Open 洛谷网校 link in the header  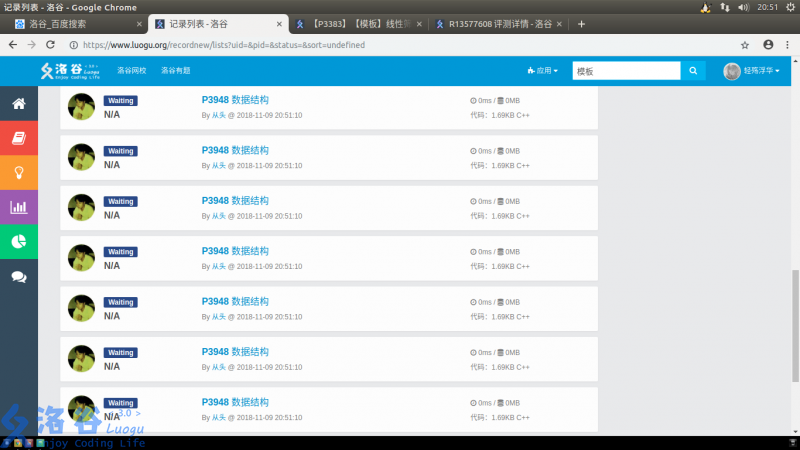(132, 71)
